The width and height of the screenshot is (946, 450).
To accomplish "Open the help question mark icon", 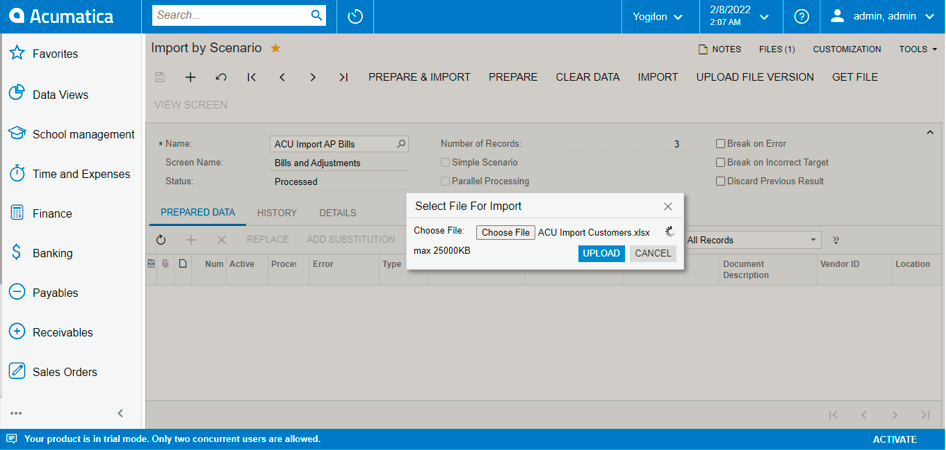I will click(x=801, y=16).
